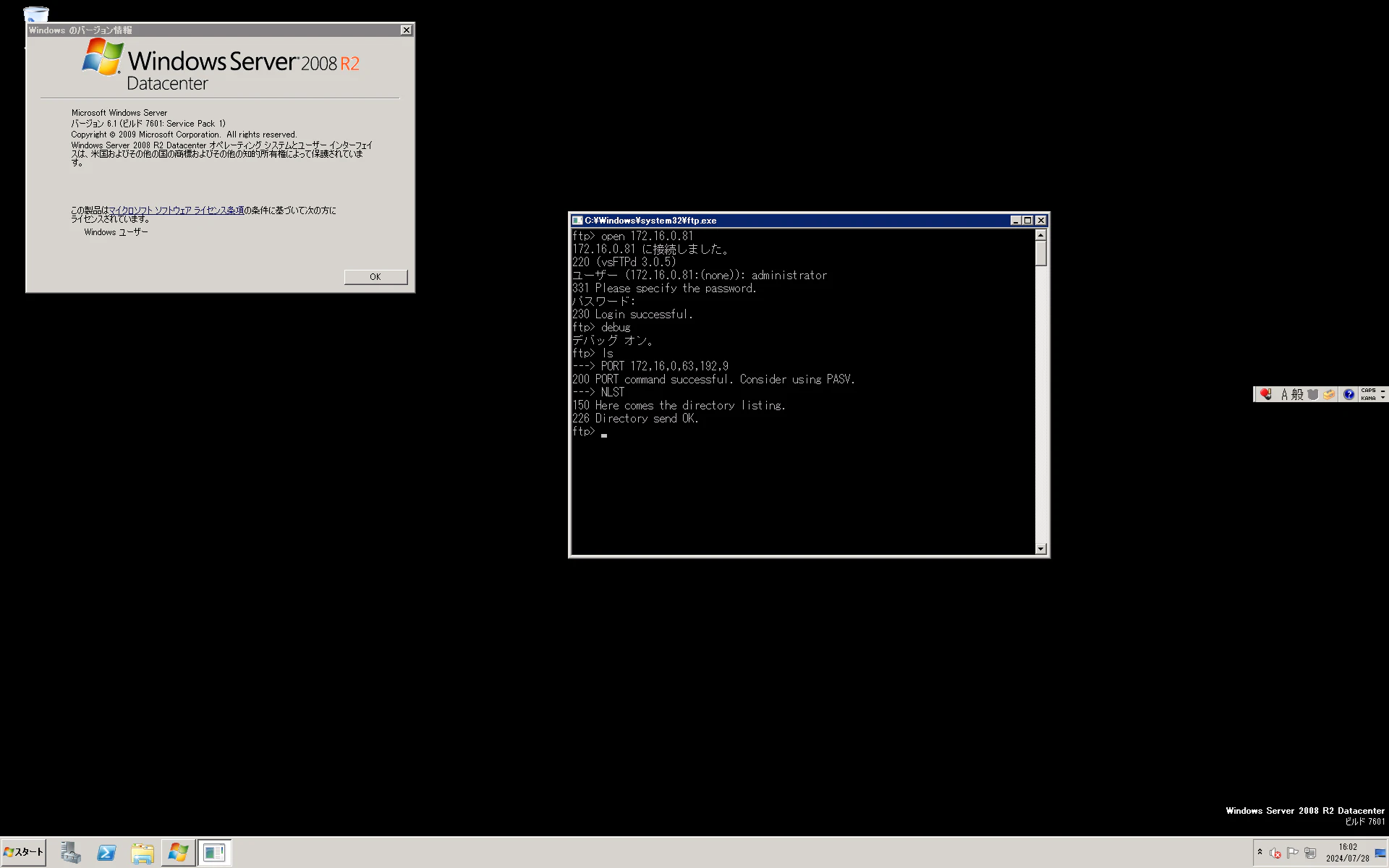
Task: Open Server Manager from the taskbar
Action: coord(71,853)
